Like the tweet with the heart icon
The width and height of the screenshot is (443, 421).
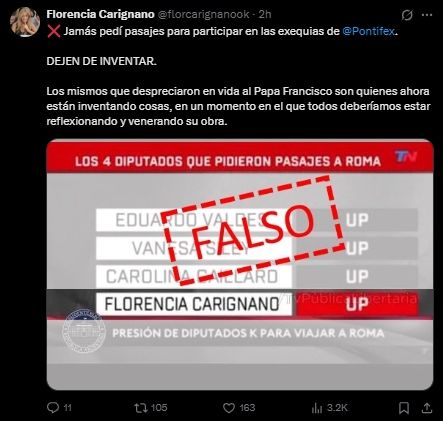(x=229, y=408)
